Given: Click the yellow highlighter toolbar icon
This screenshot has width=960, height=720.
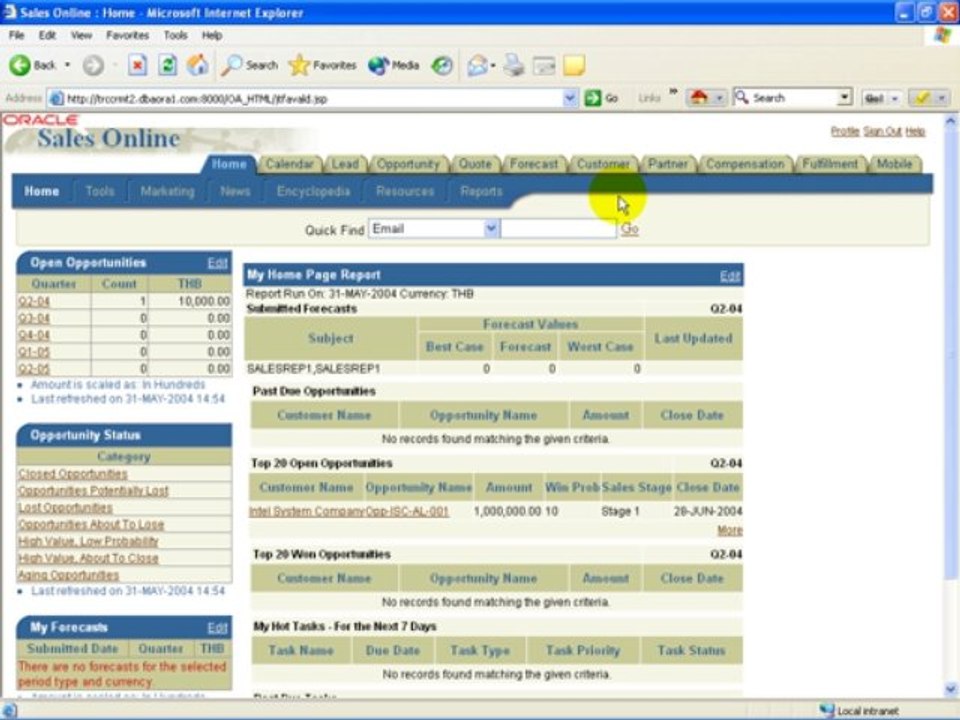Looking at the screenshot, I should coord(923,97).
